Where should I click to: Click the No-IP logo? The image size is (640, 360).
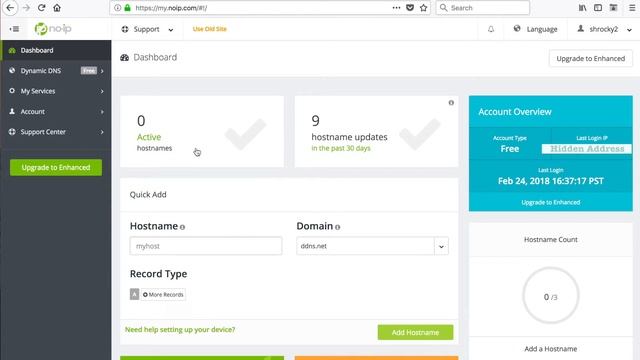click(x=53, y=29)
